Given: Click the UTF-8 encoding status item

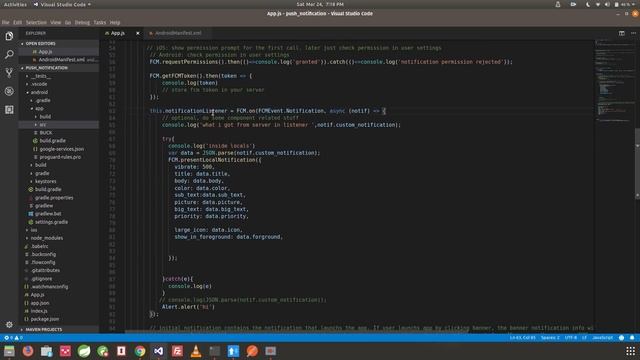Looking at the screenshot, I should coord(571,338).
